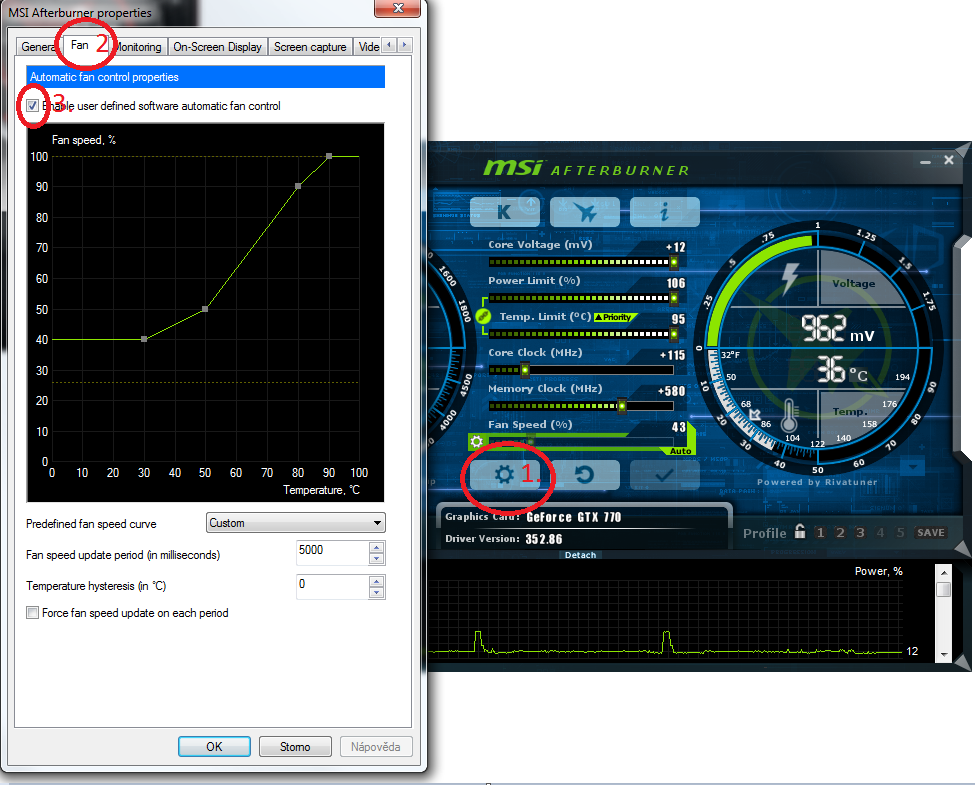Switch to the partially visible Video tab
Image resolution: width=975 pixels, height=785 pixels.
click(369, 47)
